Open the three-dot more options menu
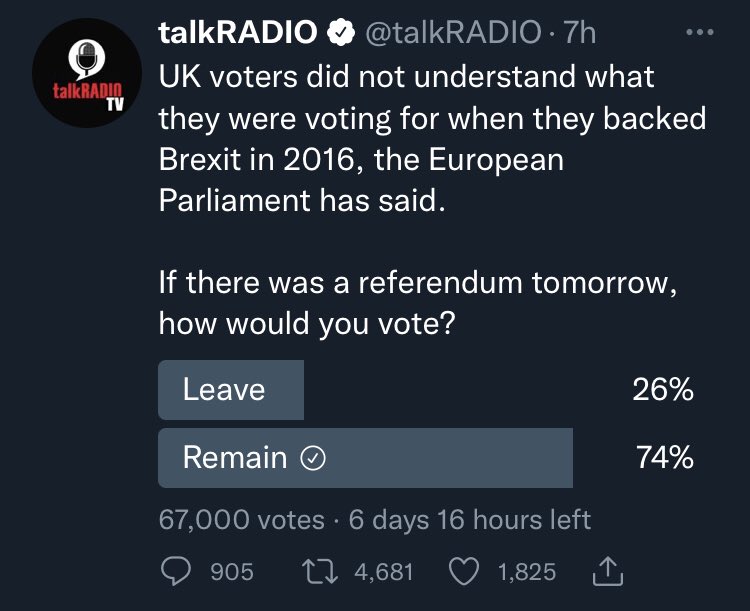Image resolution: width=750 pixels, height=611 pixels. click(x=700, y=33)
